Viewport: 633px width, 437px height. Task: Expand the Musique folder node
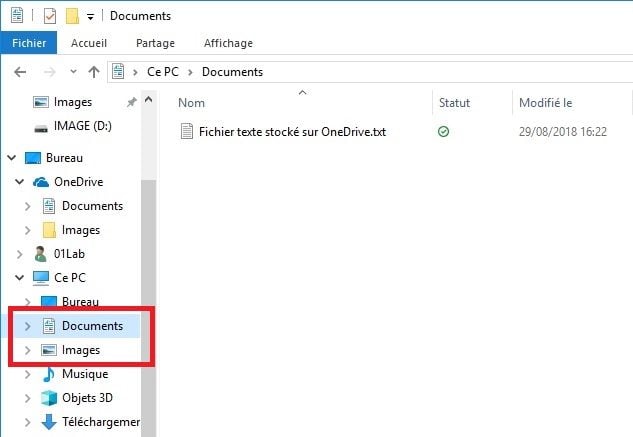pos(27,374)
